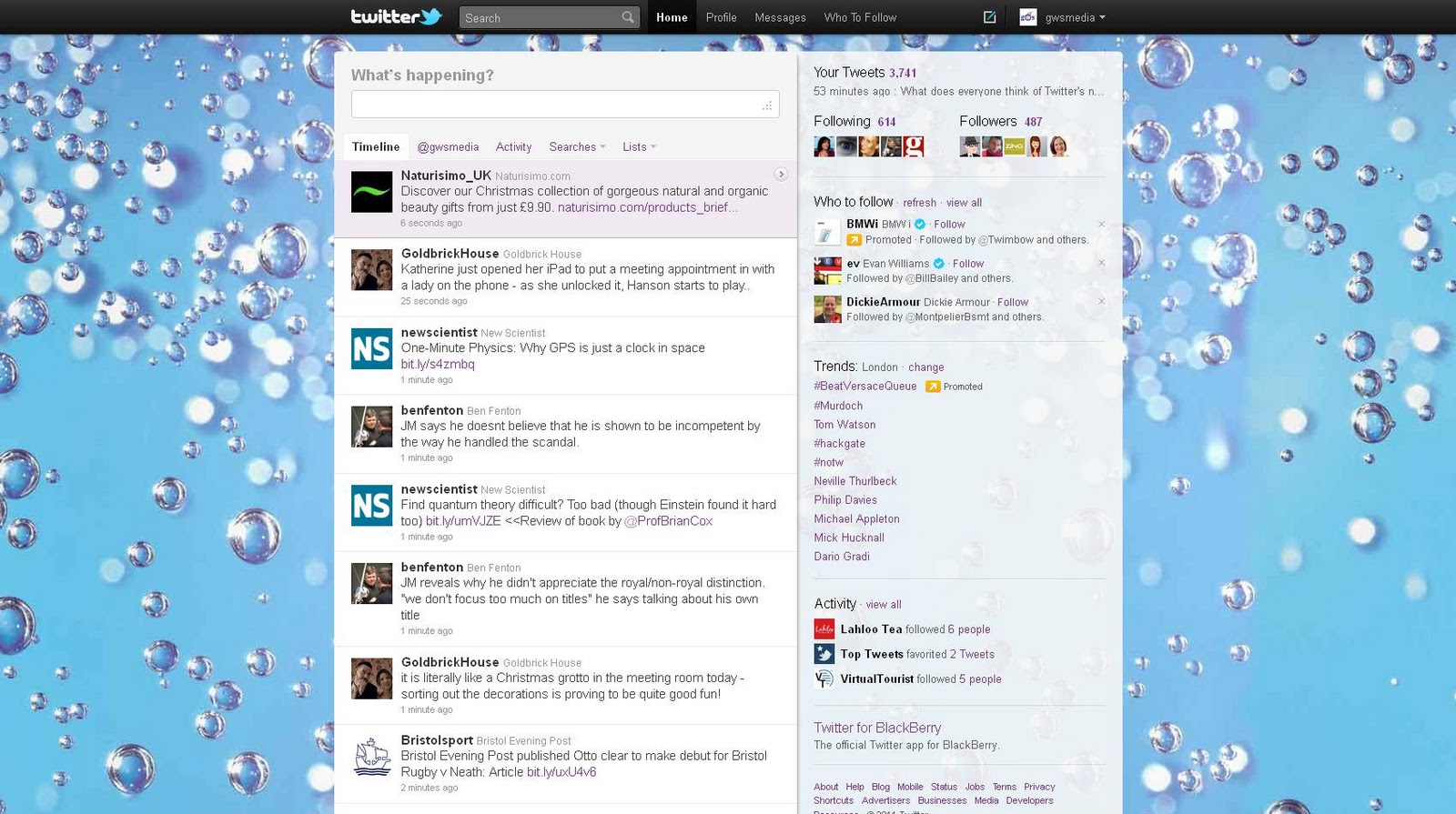Open the Tom Watson trend
The height and width of the screenshot is (814, 1456).
point(844,425)
